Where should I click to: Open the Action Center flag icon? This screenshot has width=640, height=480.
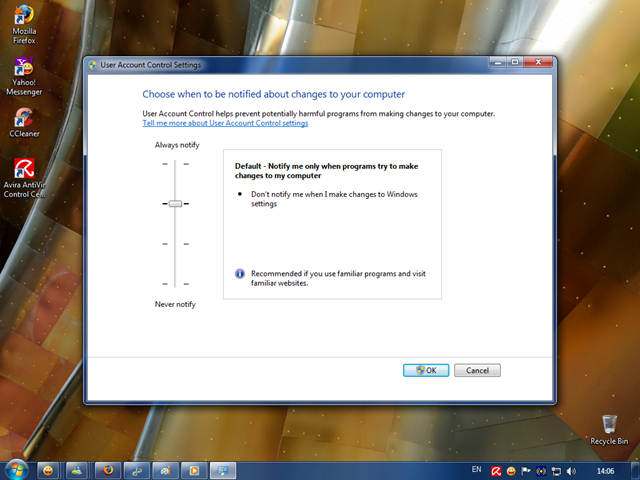pos(526,470)
